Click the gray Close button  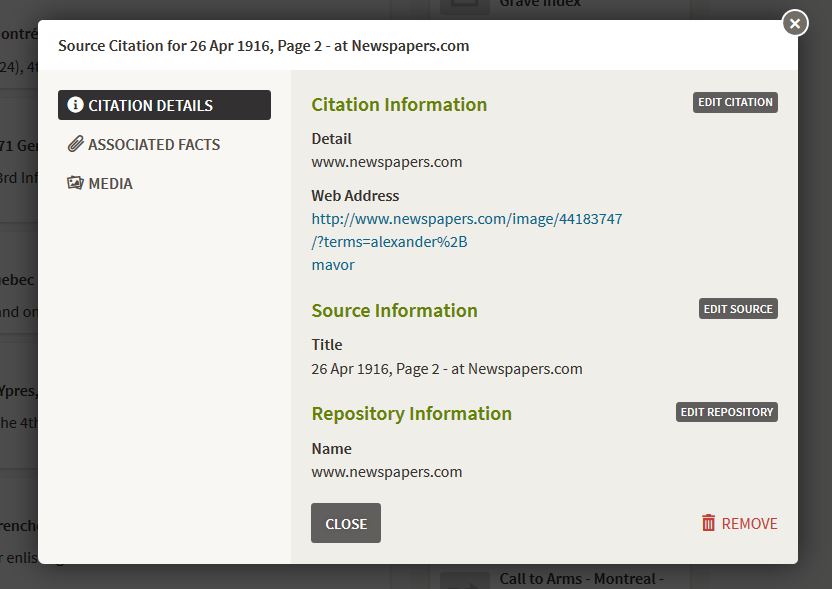tap(346, 523)
